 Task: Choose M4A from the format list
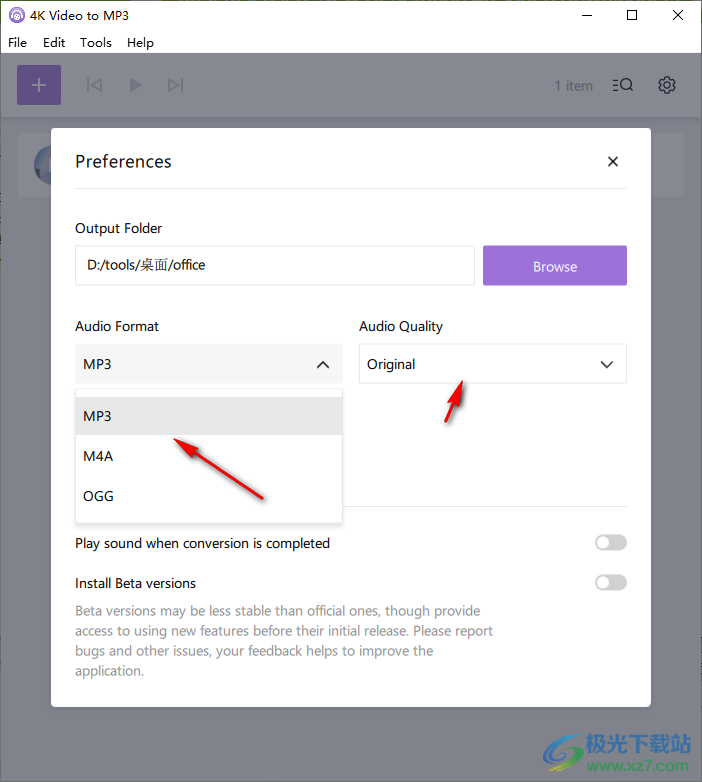click(x=209, y=456)
